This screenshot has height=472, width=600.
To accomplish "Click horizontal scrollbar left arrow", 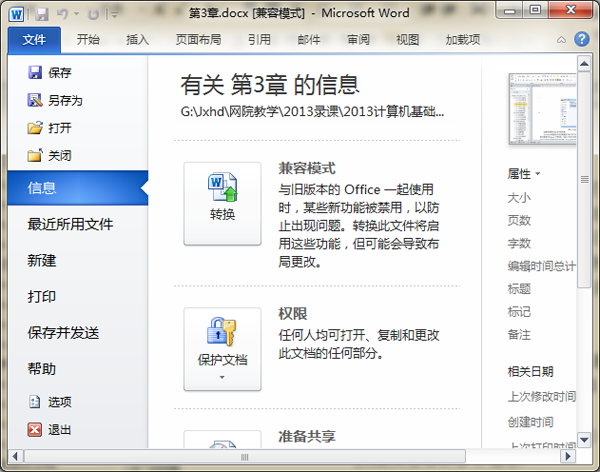I will [x=15, y=456].
